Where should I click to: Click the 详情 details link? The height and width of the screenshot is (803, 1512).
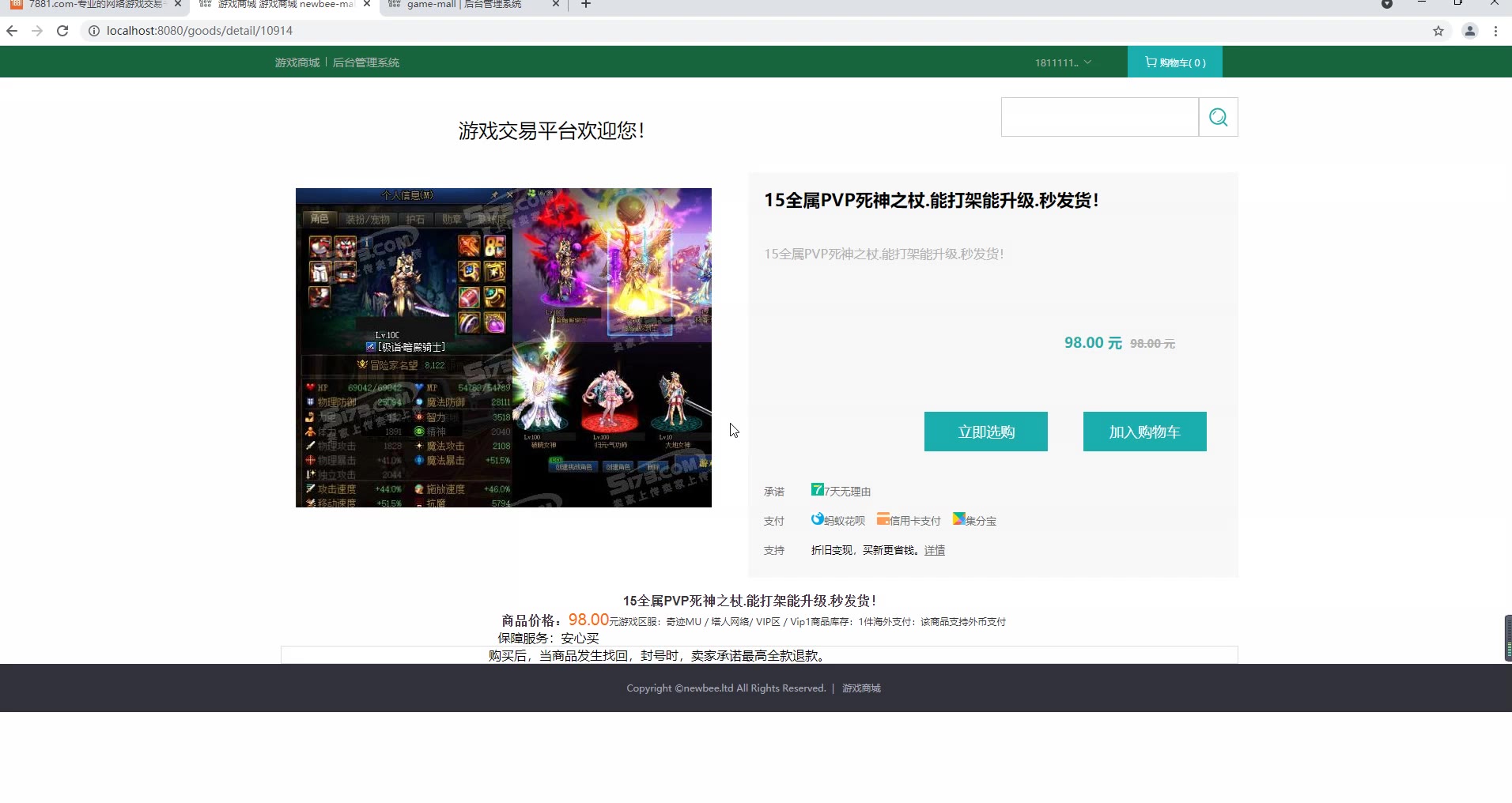935,550
